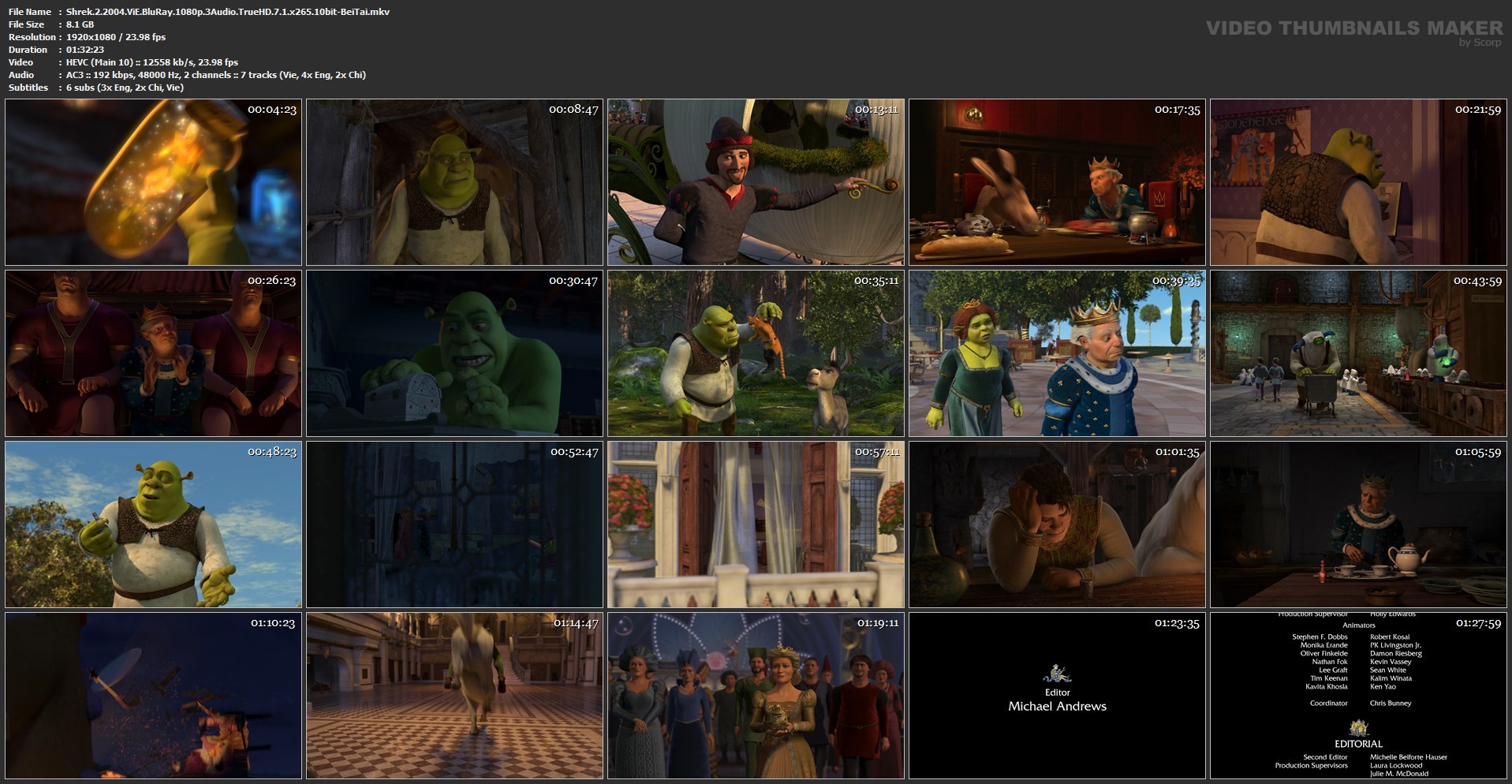
Task: Click the duration value 01:32:23
Action: 85,50
